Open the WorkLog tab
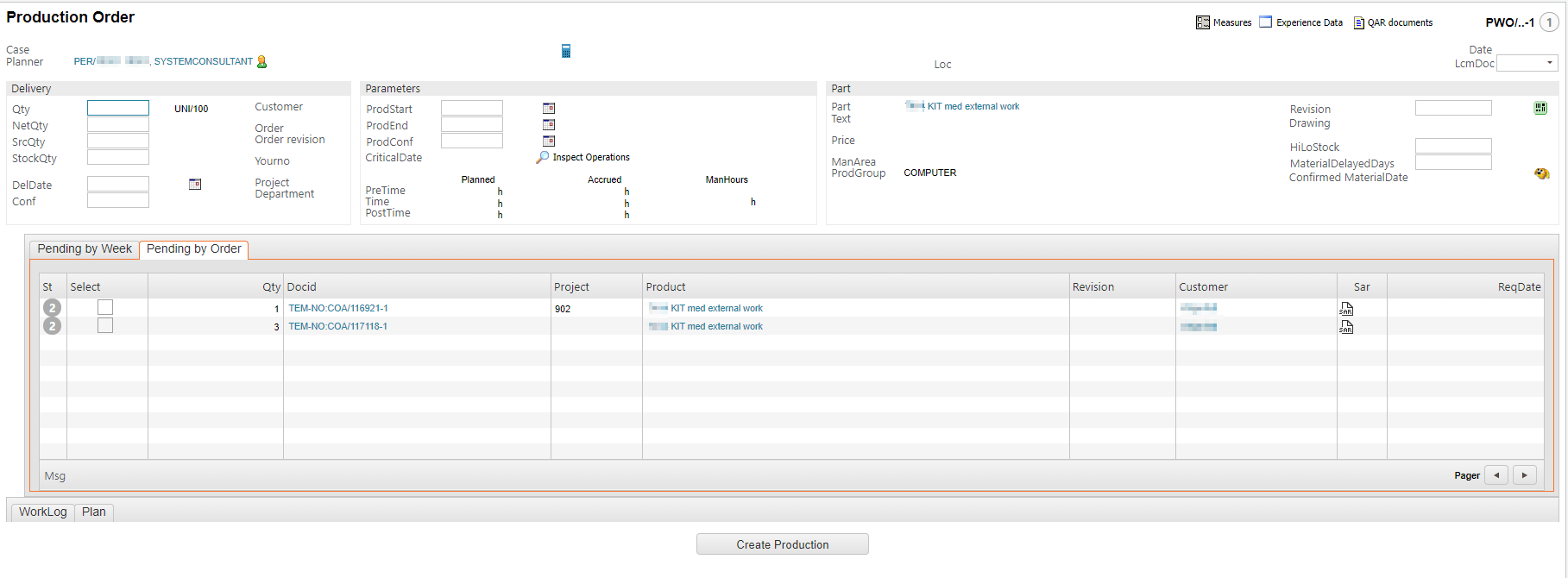 click(x=43, y=512)
